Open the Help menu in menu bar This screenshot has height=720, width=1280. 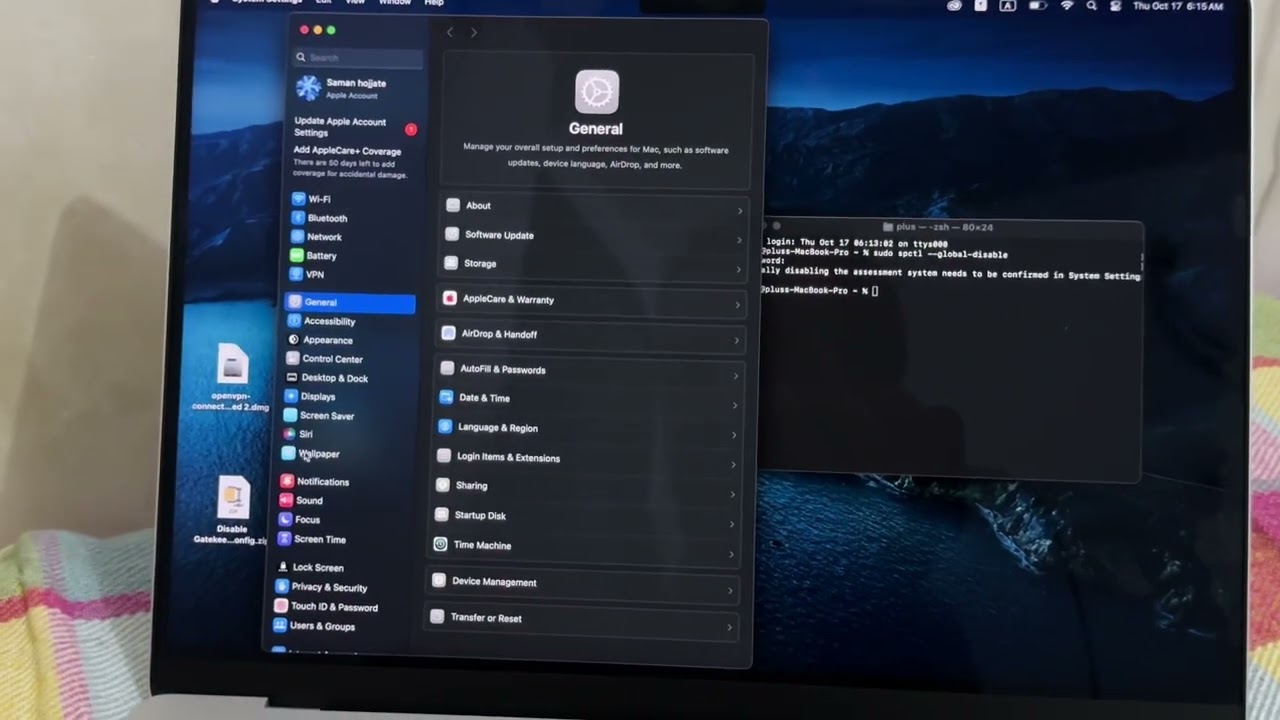434,3
